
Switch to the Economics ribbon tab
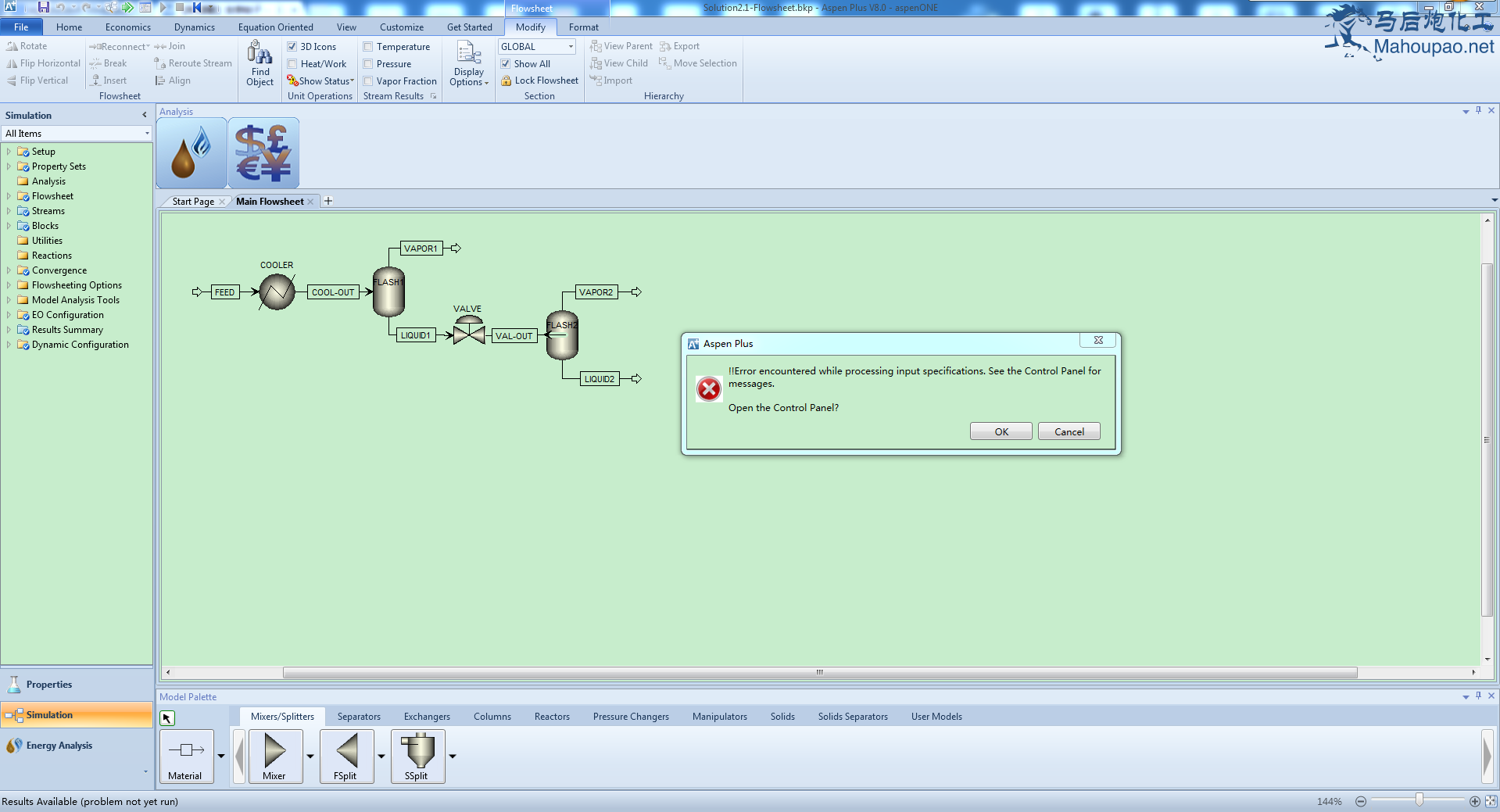pyautogui.click(x=128, y=27)
